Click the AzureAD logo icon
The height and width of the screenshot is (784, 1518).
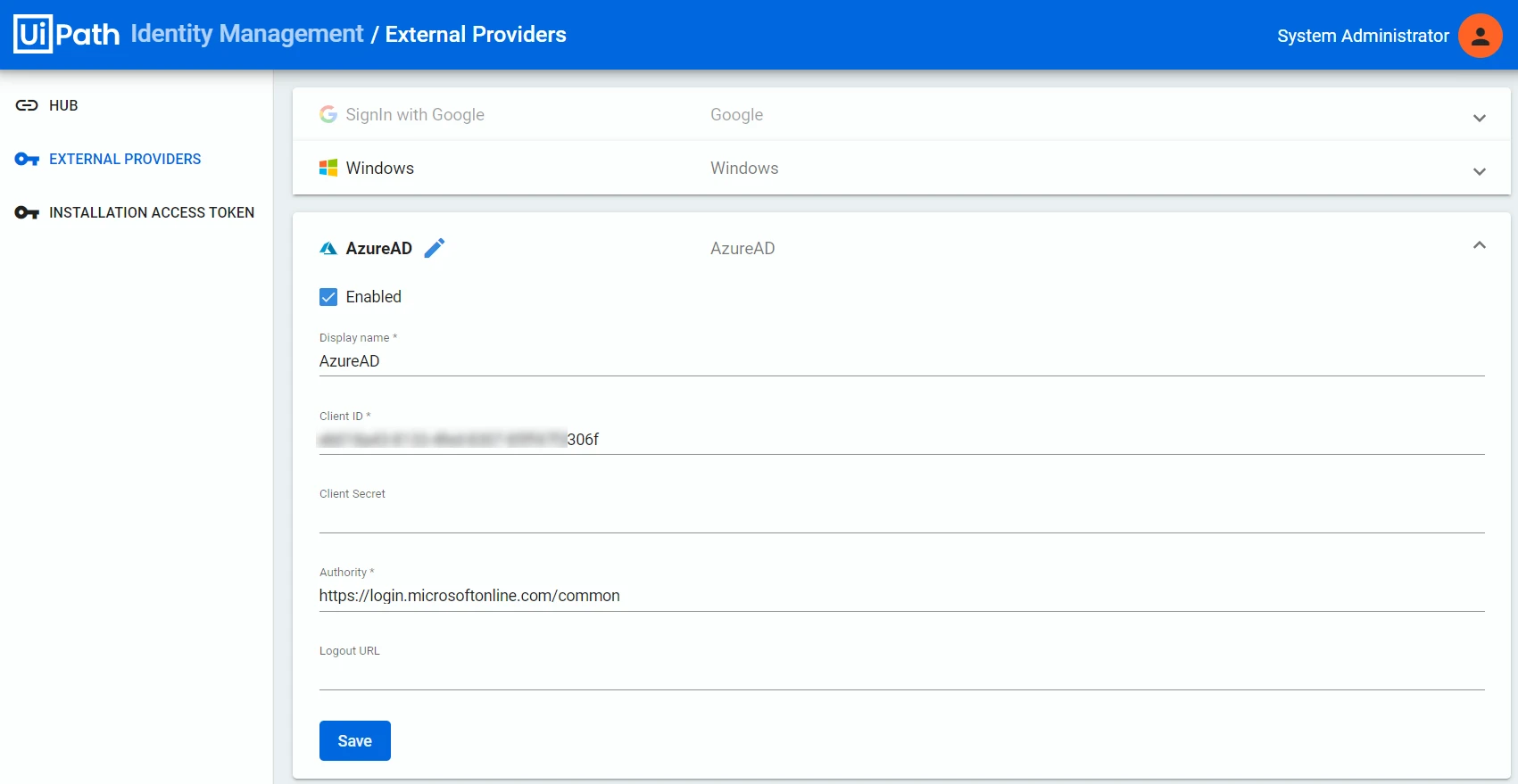coord(328,249)
